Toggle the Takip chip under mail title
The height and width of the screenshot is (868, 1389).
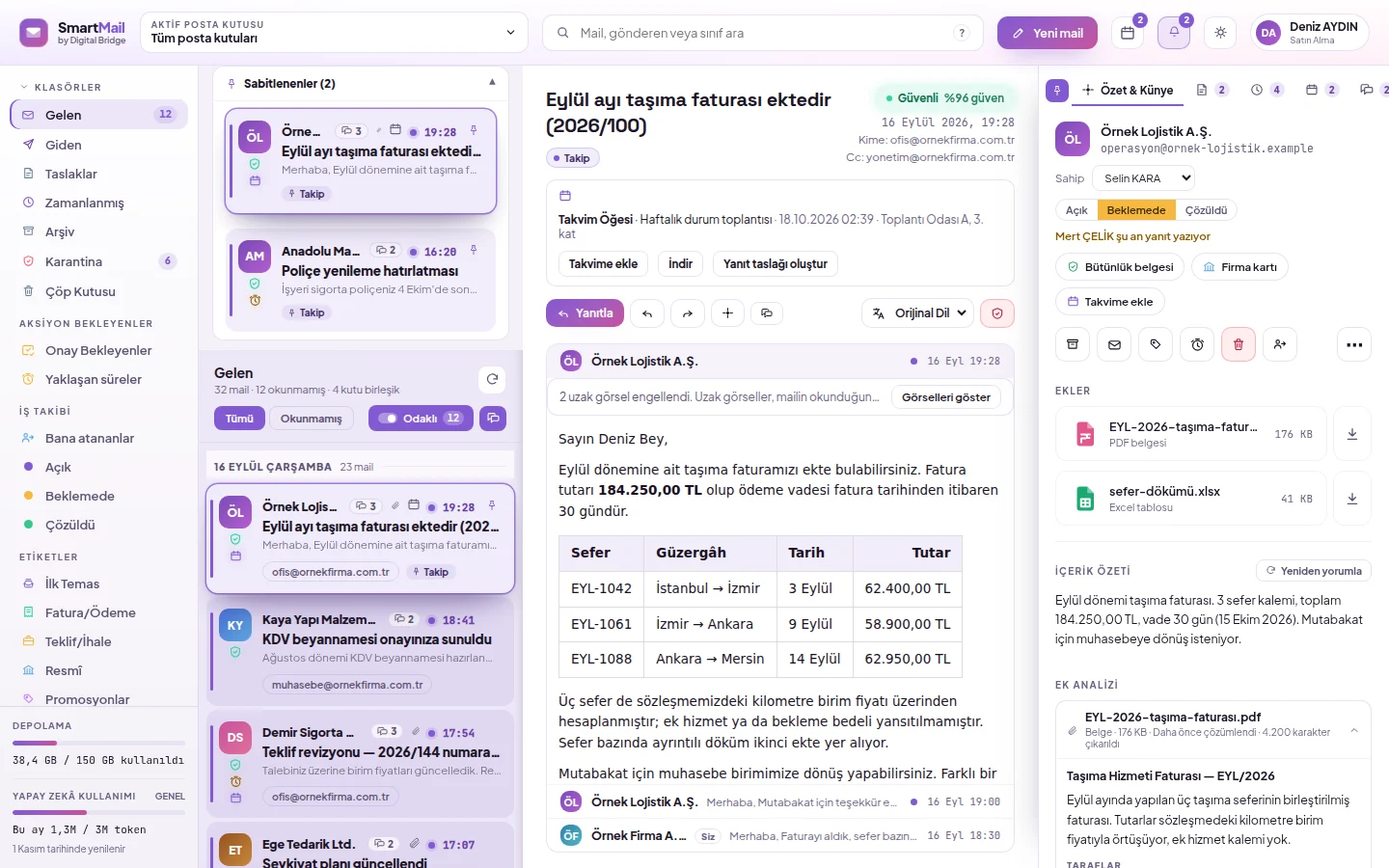tap(573, 158)
